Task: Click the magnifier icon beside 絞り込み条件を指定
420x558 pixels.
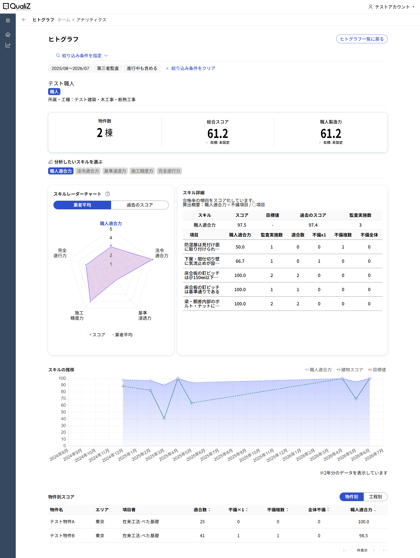Action: [x=58, y=56]
